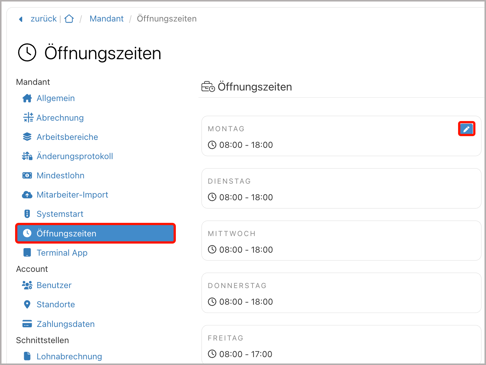This screenshot has height=365, width=486.
Task: Click the banknote icon beside Mindestlohn
Action: tap(27, 175)
